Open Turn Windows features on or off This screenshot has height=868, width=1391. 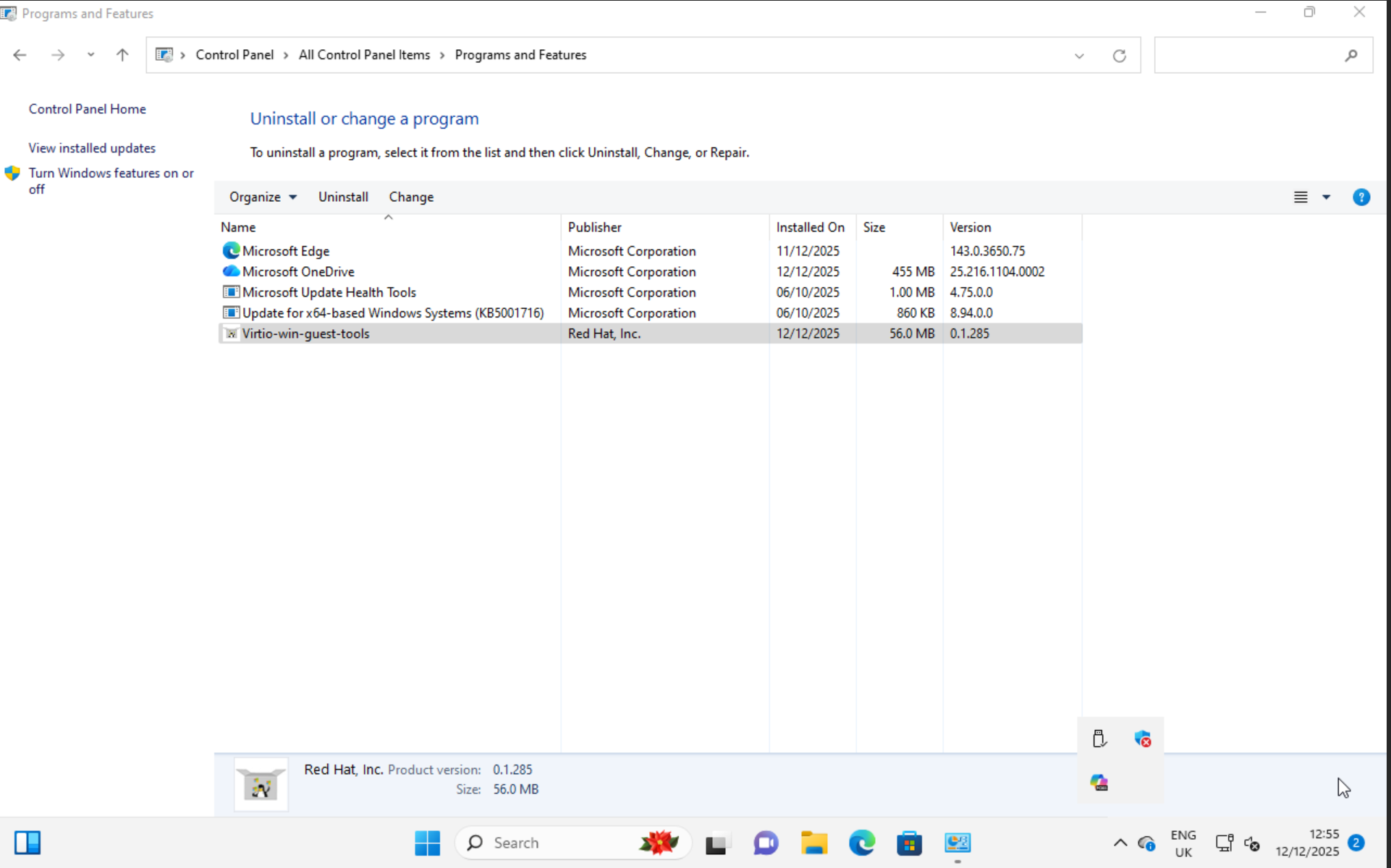pyautogui.click(x=111, y=181)
